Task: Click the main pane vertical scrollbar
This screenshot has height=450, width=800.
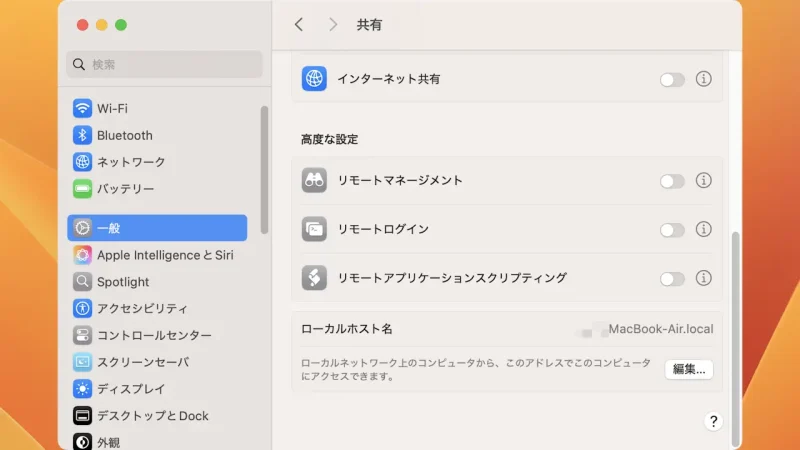Action: click(x=735, y=339)
